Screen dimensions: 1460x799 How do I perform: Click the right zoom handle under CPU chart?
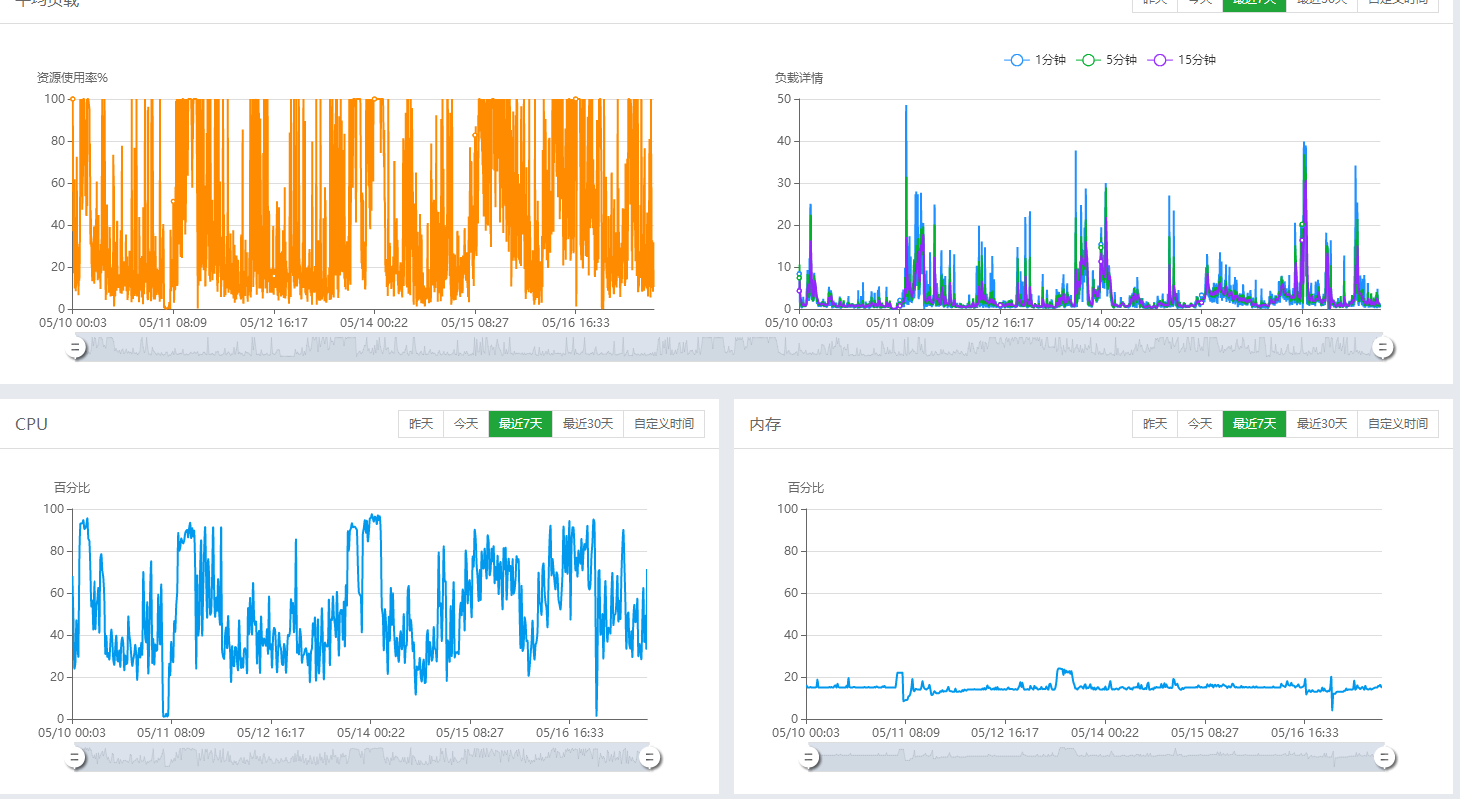point(649,758)
